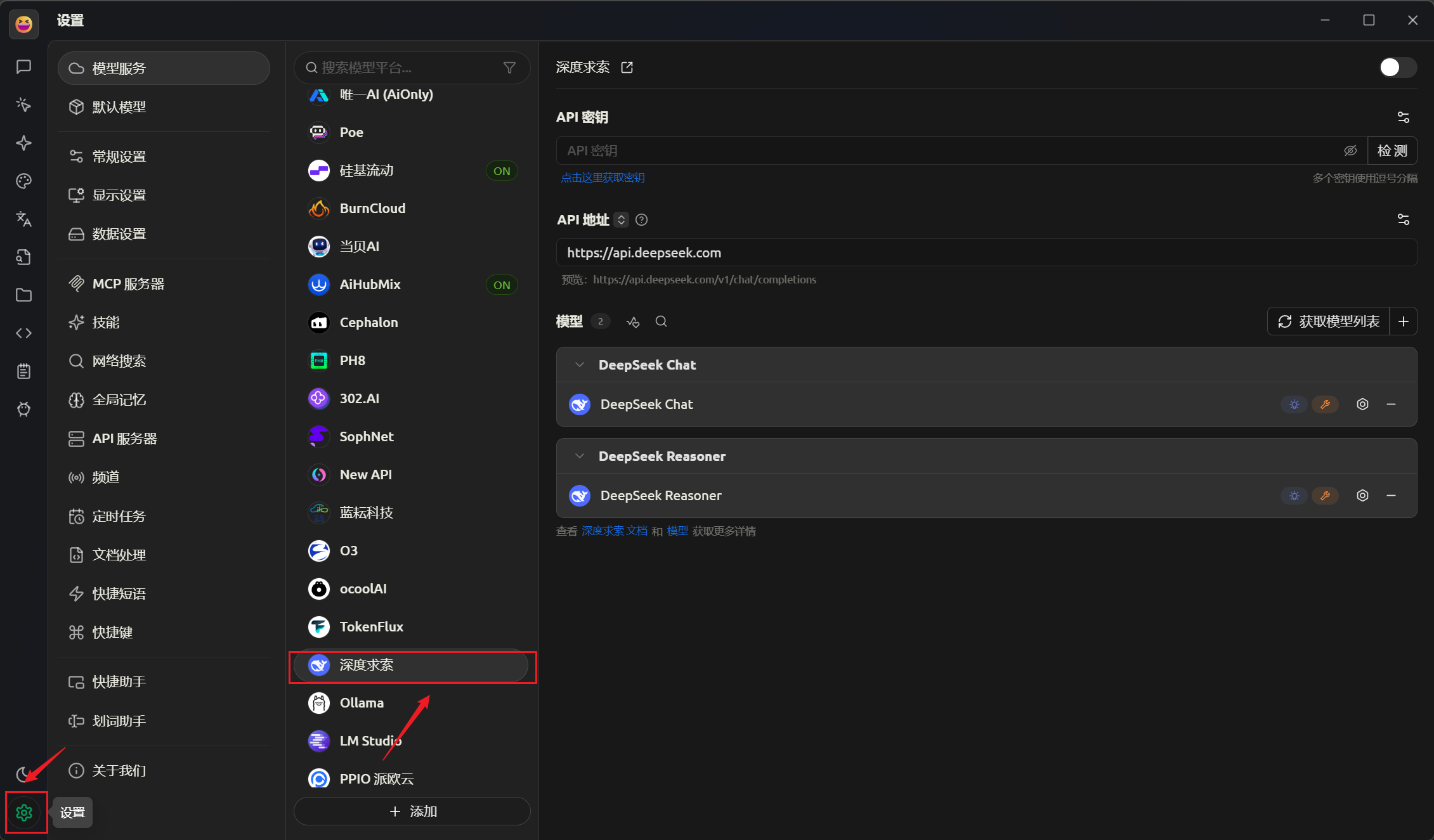Select BurnCloud in provider list
The image size is (1434, 840).
(412, 209)
